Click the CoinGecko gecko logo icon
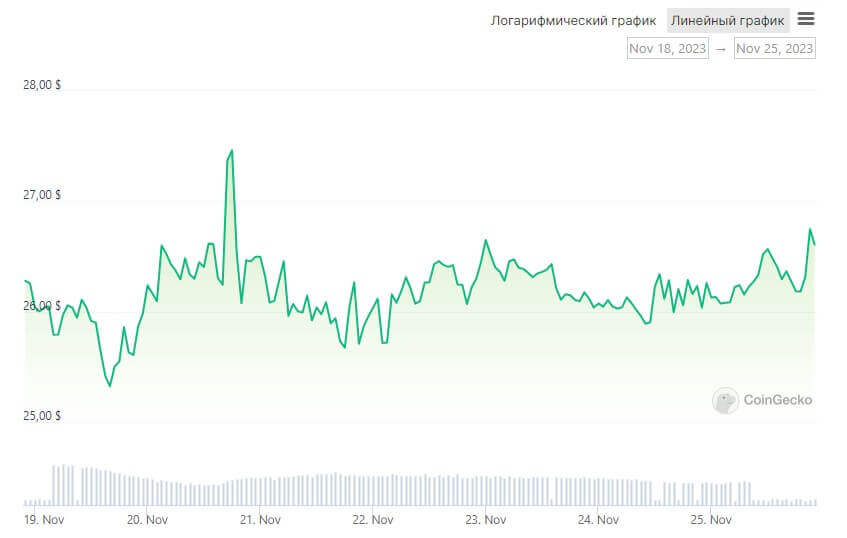This screenshot has height=538, width=847. (x=725, y=401)
